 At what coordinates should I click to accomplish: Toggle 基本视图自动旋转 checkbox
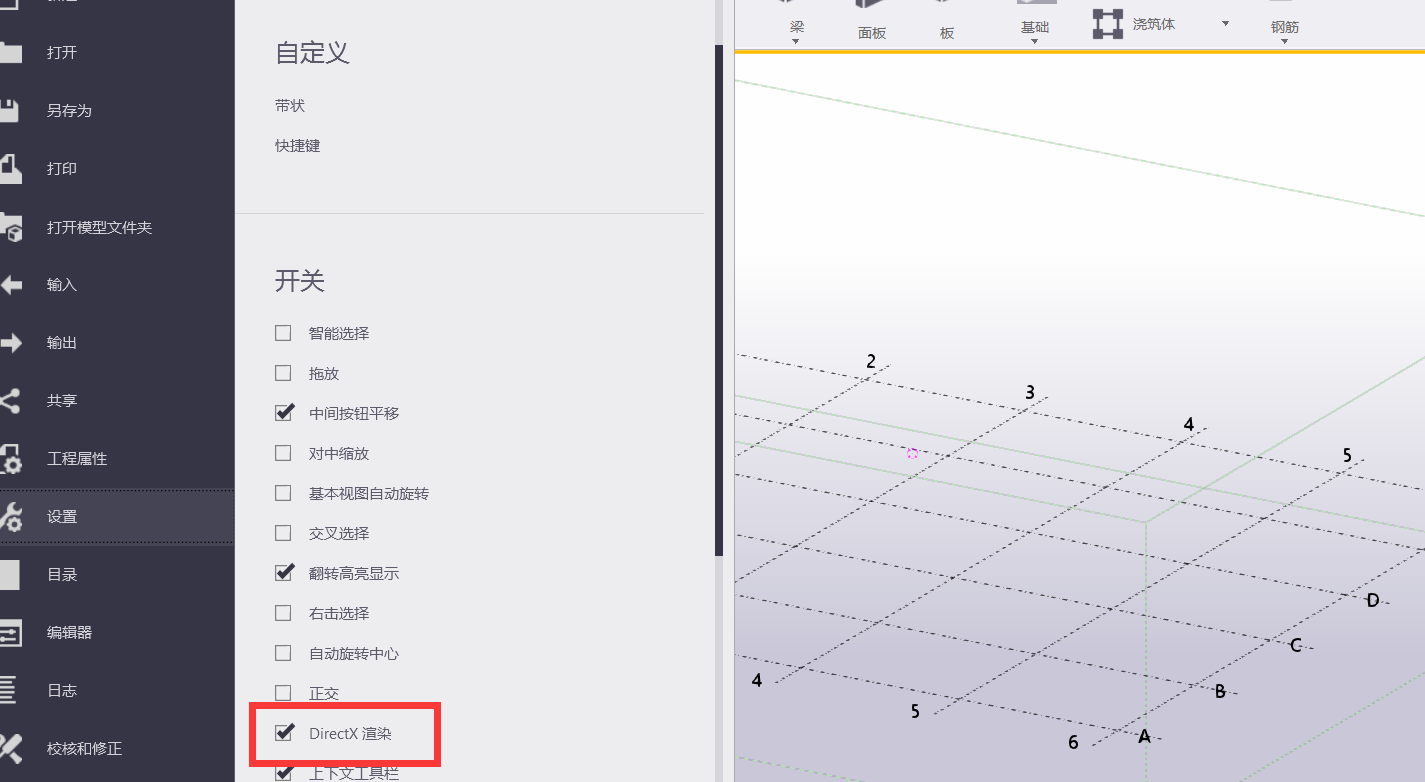tap(283, 493)
